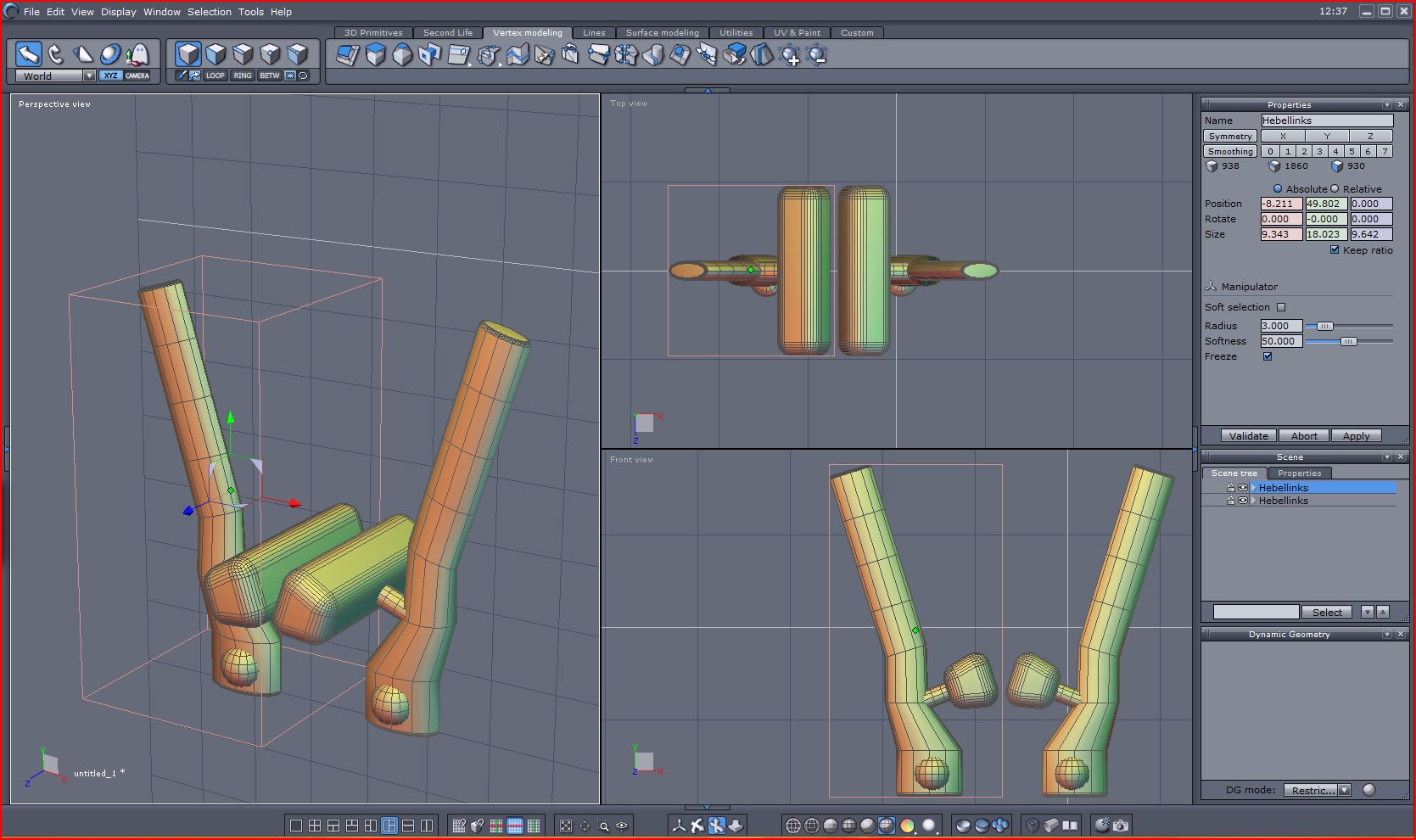The image size is (1416, 840).
Task: Collapse the Scene panel with its arrow
Action: [1387, 456]
